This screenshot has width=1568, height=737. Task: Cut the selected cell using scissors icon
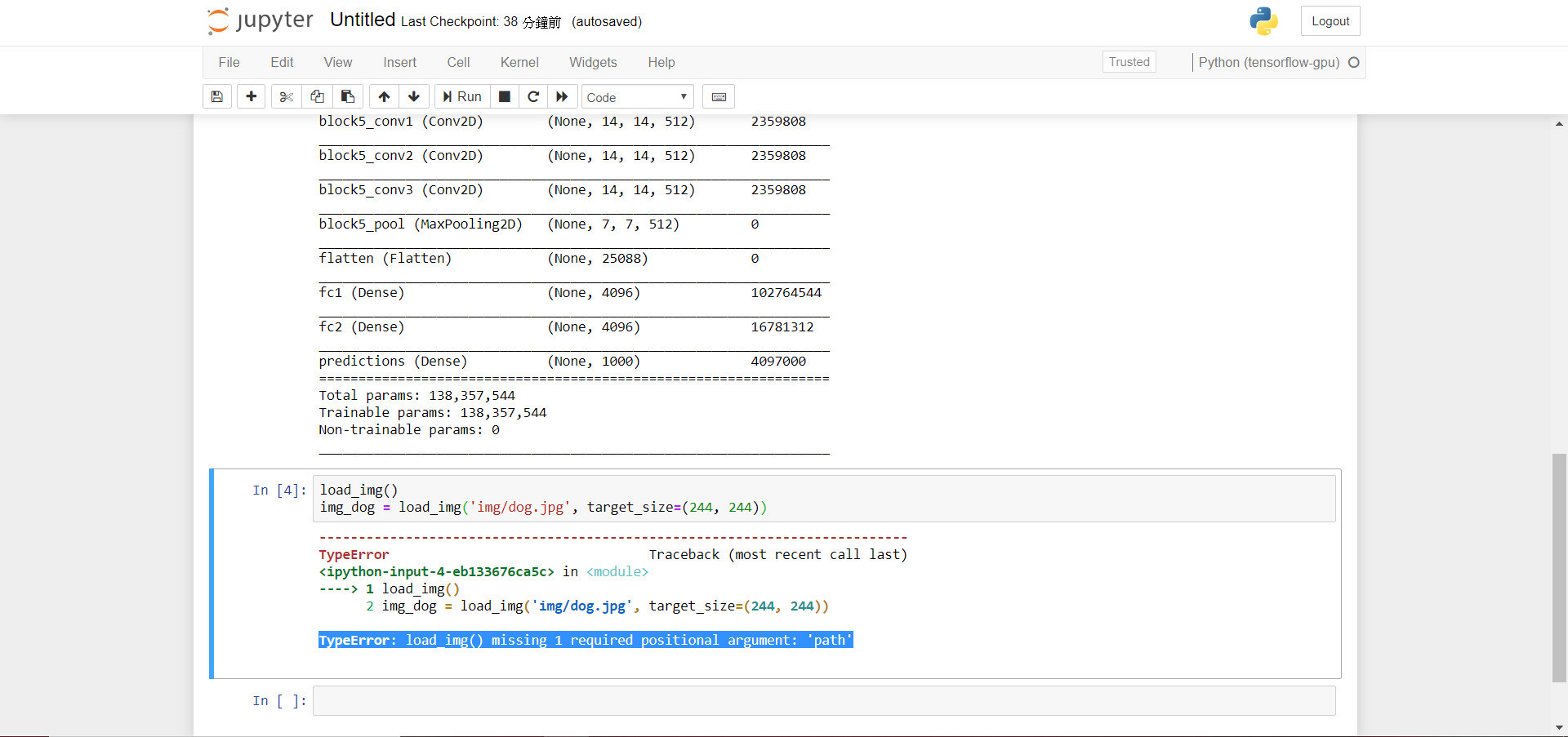coord(286,96)
